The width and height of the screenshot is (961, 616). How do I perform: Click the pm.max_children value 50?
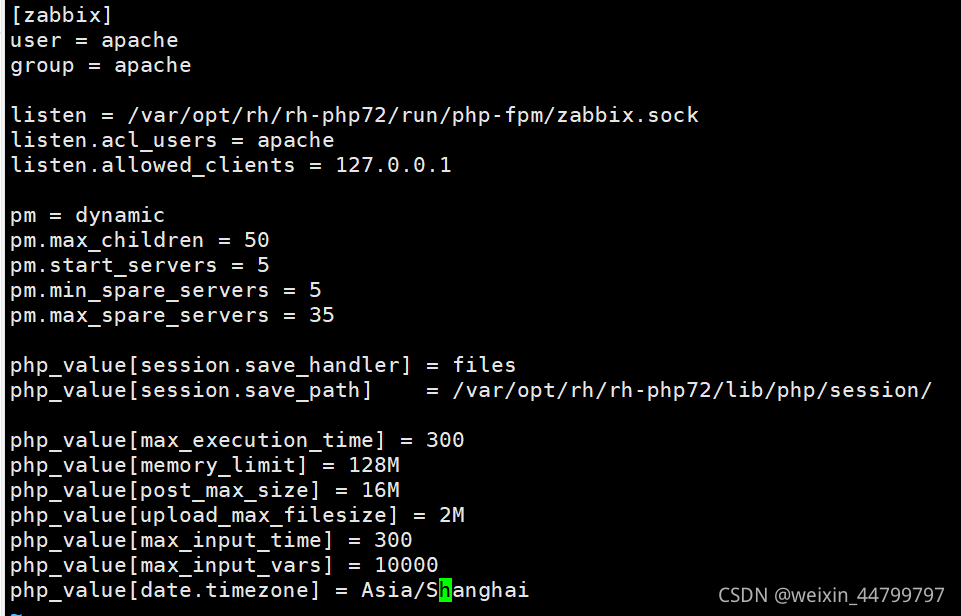257,240
